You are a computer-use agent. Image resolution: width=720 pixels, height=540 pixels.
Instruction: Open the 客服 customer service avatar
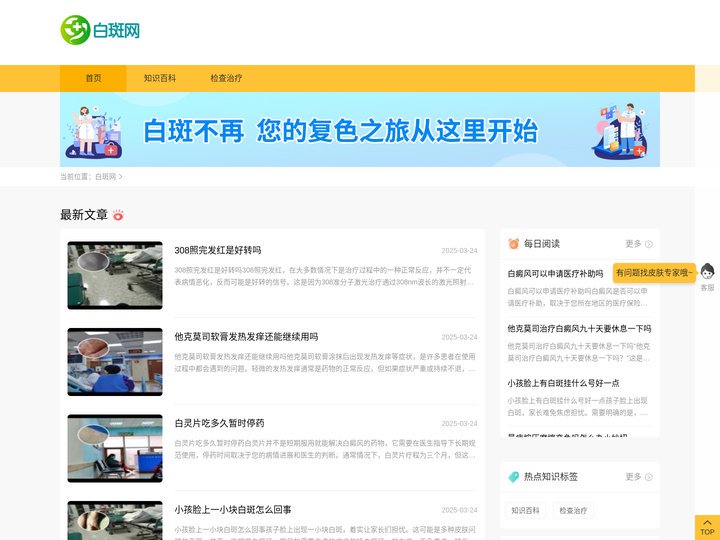tap(707, 272)
